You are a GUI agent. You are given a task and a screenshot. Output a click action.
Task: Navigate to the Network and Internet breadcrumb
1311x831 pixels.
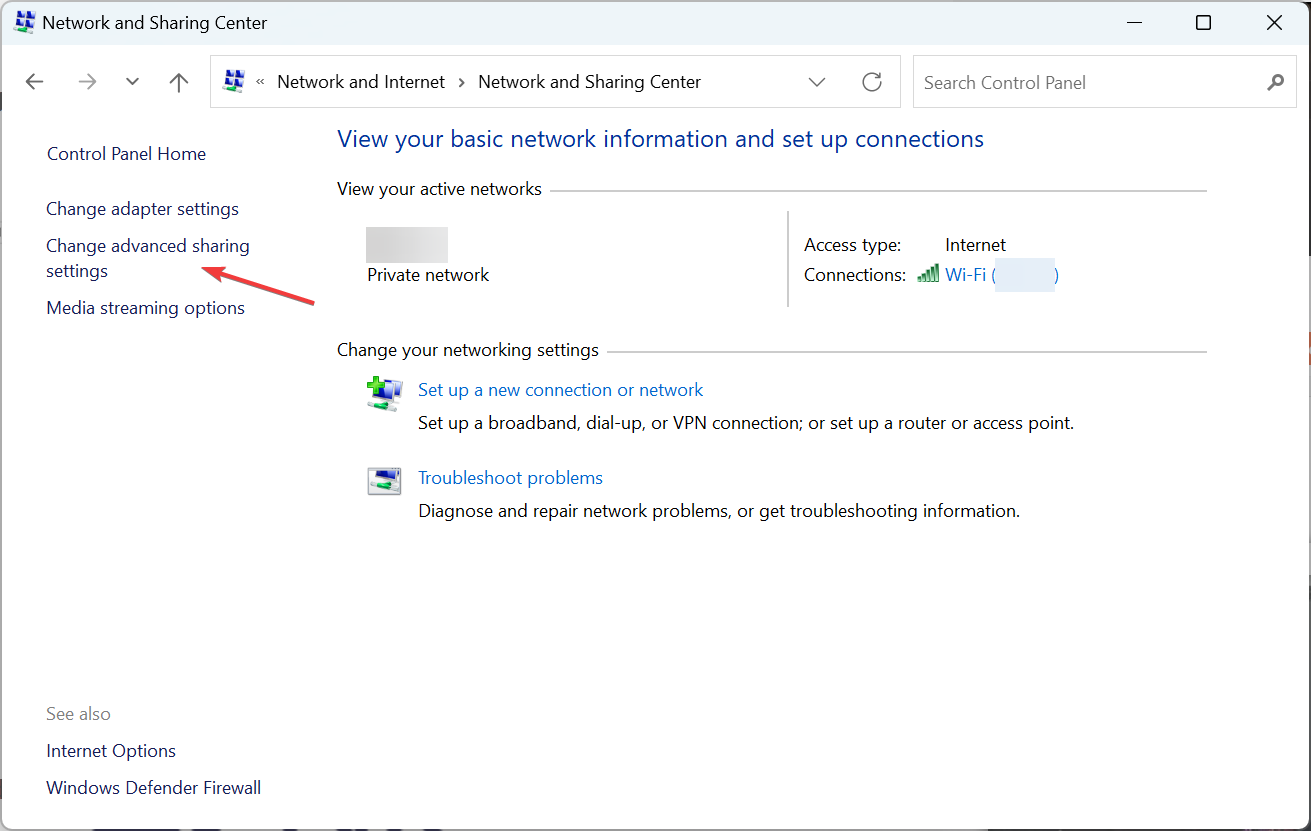(361, 82)
